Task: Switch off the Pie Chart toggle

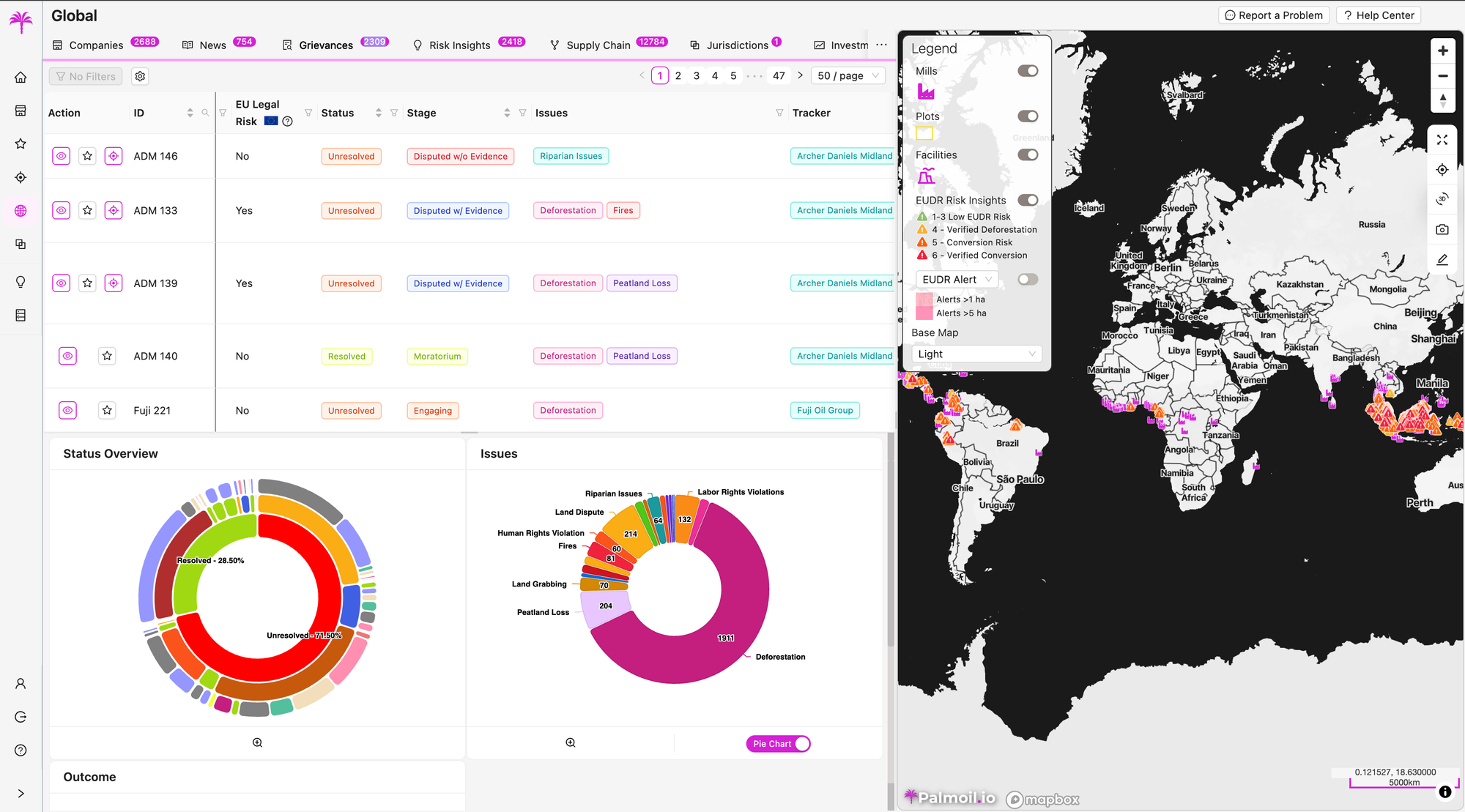Action: point(778,744)
